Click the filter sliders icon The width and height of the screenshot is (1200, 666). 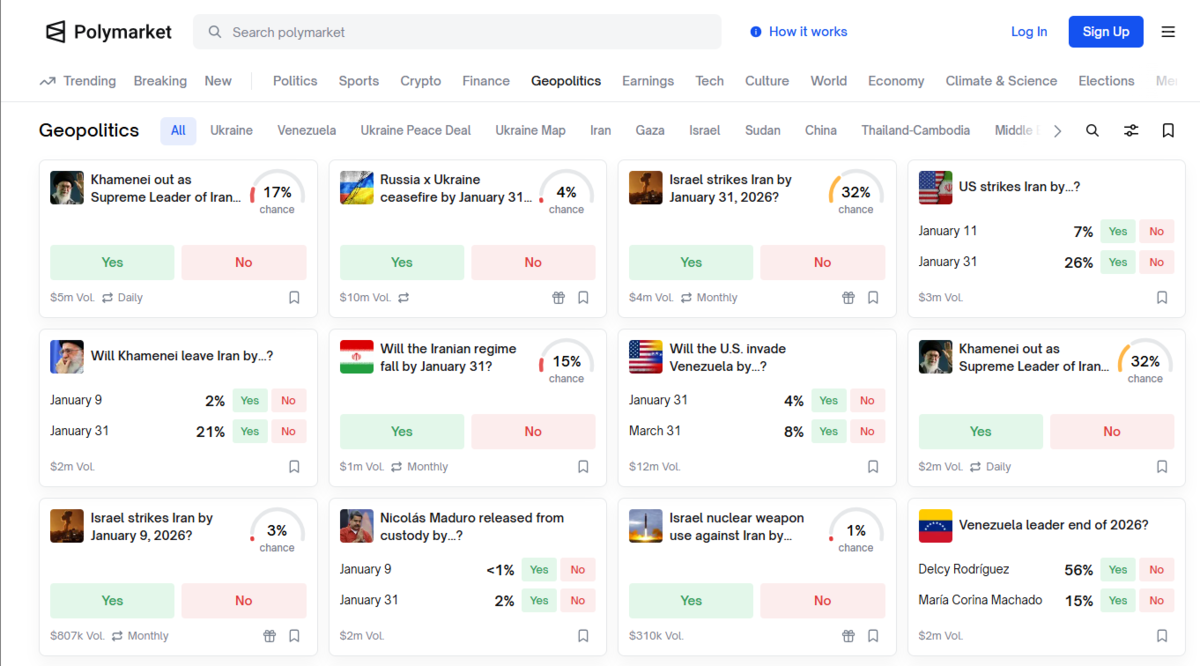[1131, 131]
